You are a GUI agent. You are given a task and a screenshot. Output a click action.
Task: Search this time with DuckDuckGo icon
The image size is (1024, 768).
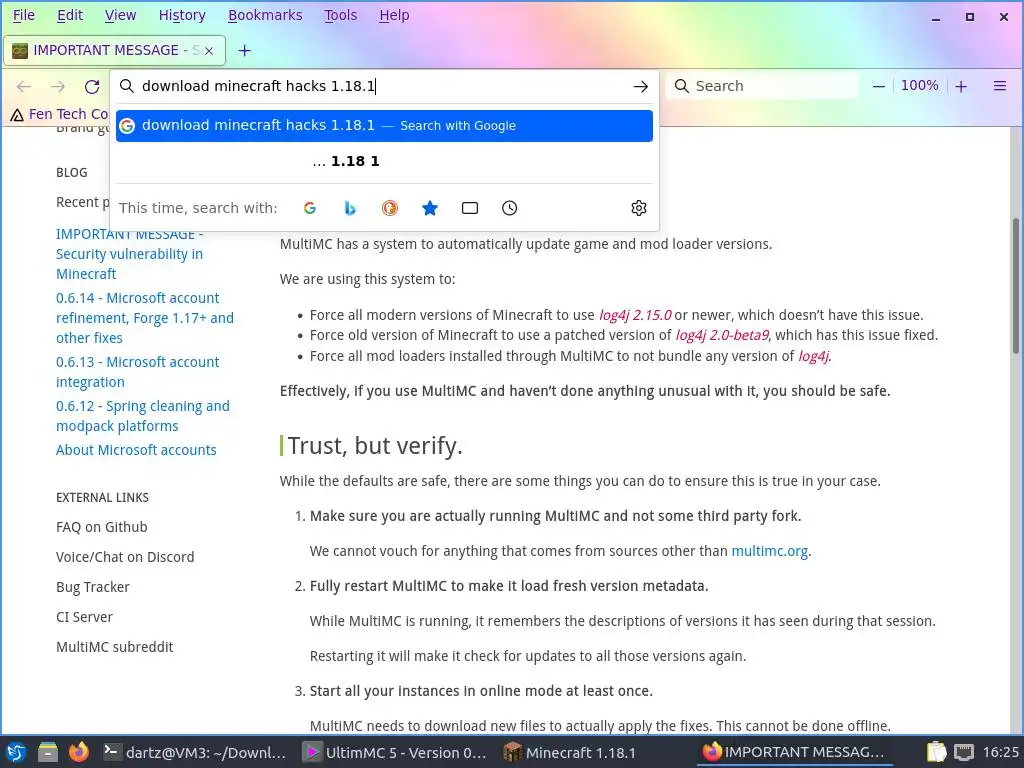click(x=390, y=208)
